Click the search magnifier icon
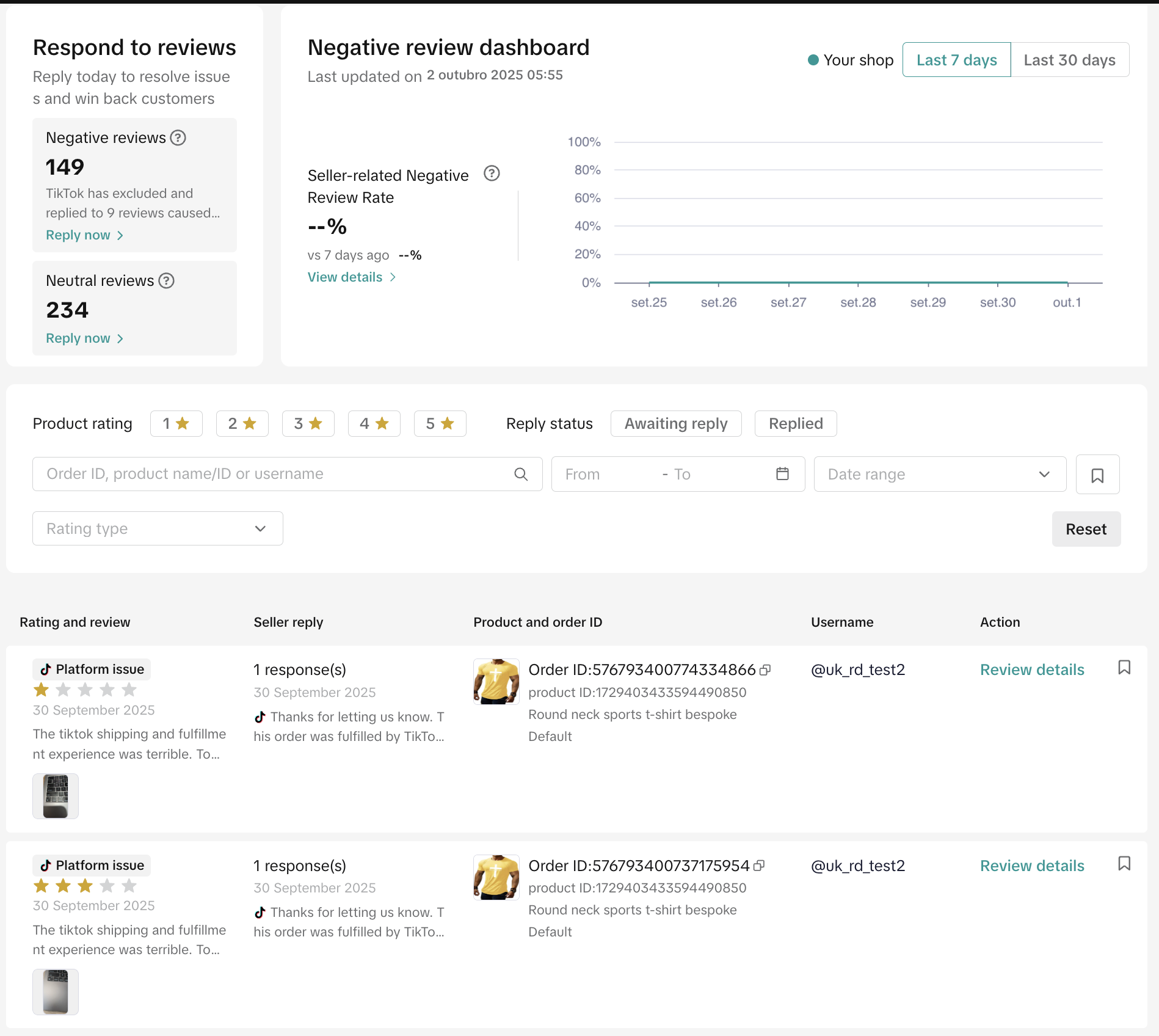This screenshot has height=1036, width=1159. (520, 474)
